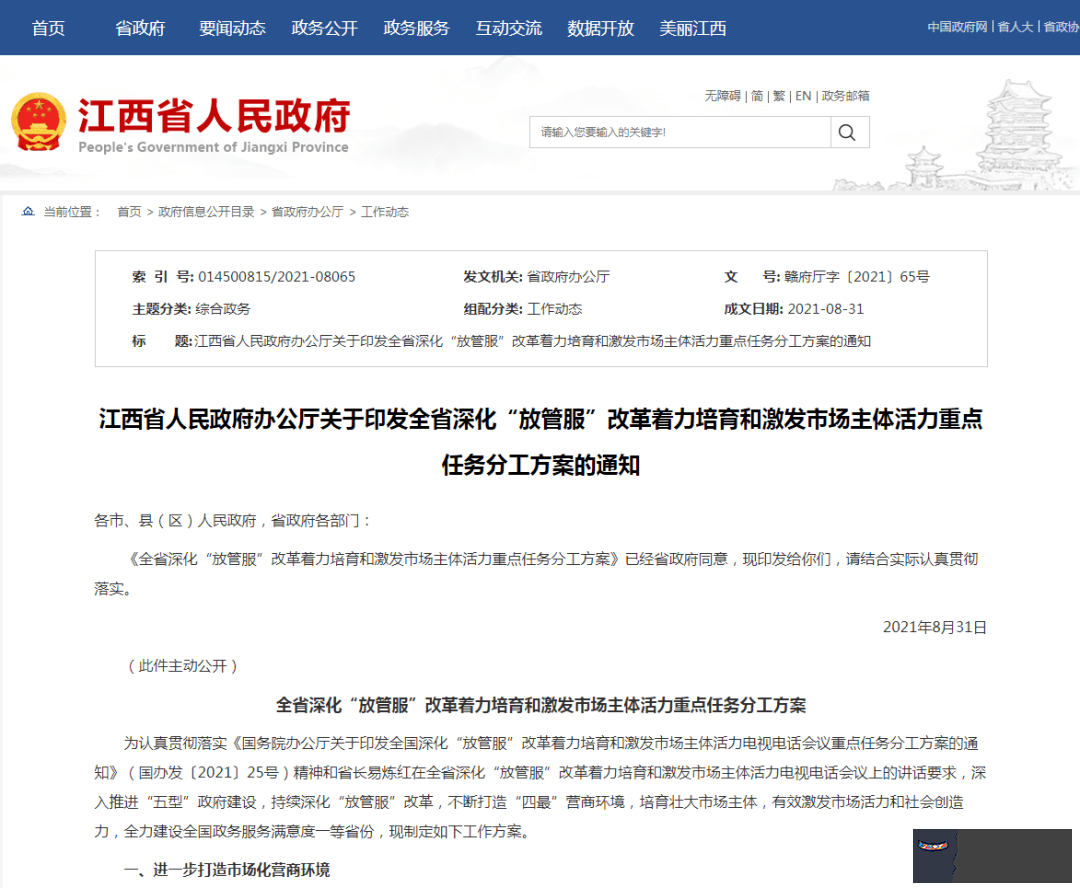1080x888 pixels.
Task: Select index number 014500815/2021-08065
Action: (277, 276)
